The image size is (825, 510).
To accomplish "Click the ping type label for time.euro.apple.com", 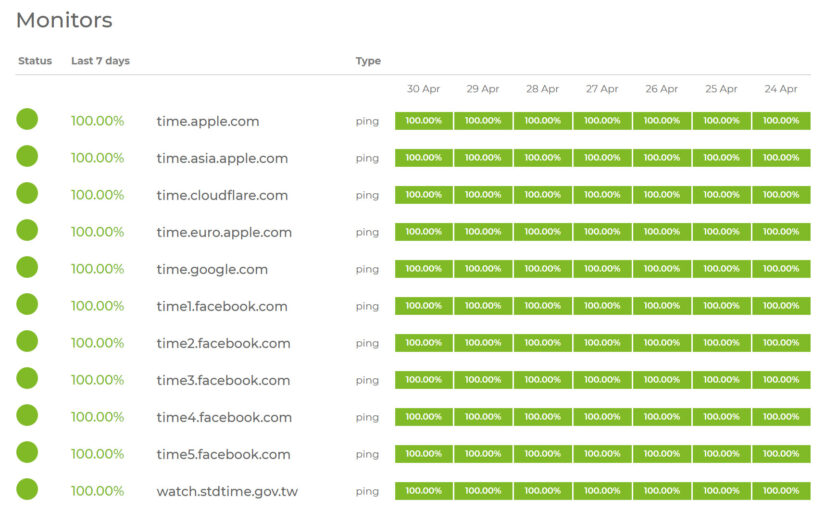I will pyautogui.click(x=367, y=233).
